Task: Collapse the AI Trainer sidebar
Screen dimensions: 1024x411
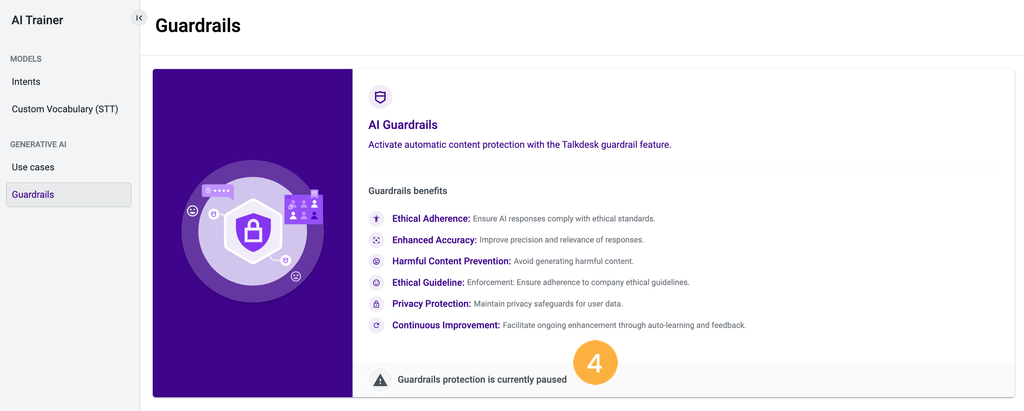Action: click(x=138, y=18)
